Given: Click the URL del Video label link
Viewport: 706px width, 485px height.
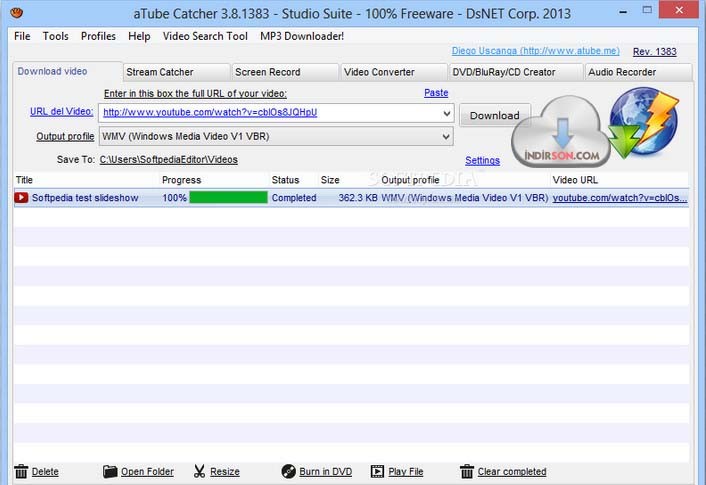Looking at the screenshot, I should click(x=62, y=111).
